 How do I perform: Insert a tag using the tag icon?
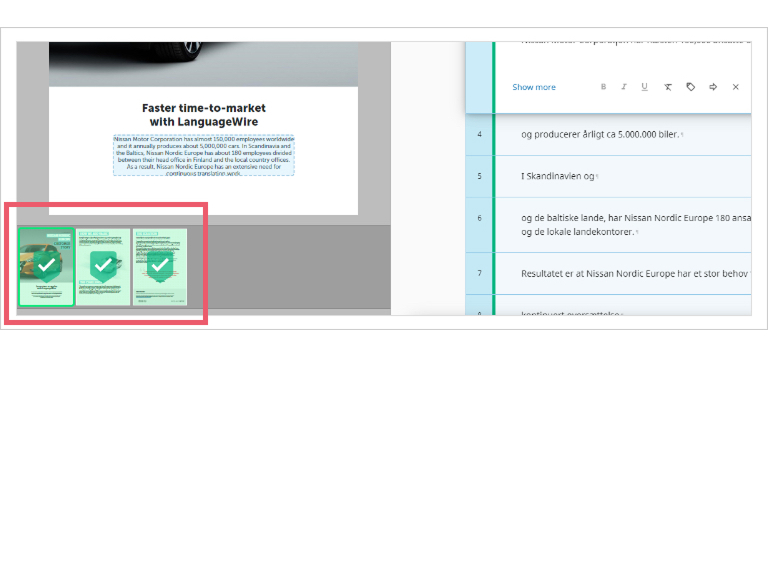click(690, 87)
